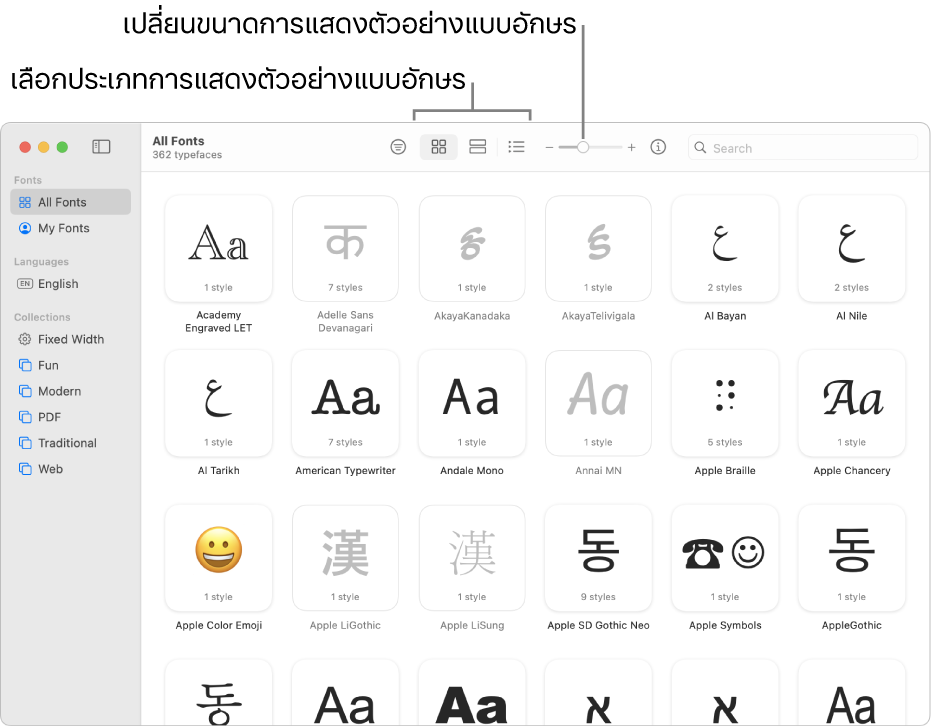Open the Modern collection

tap(70, 391)
